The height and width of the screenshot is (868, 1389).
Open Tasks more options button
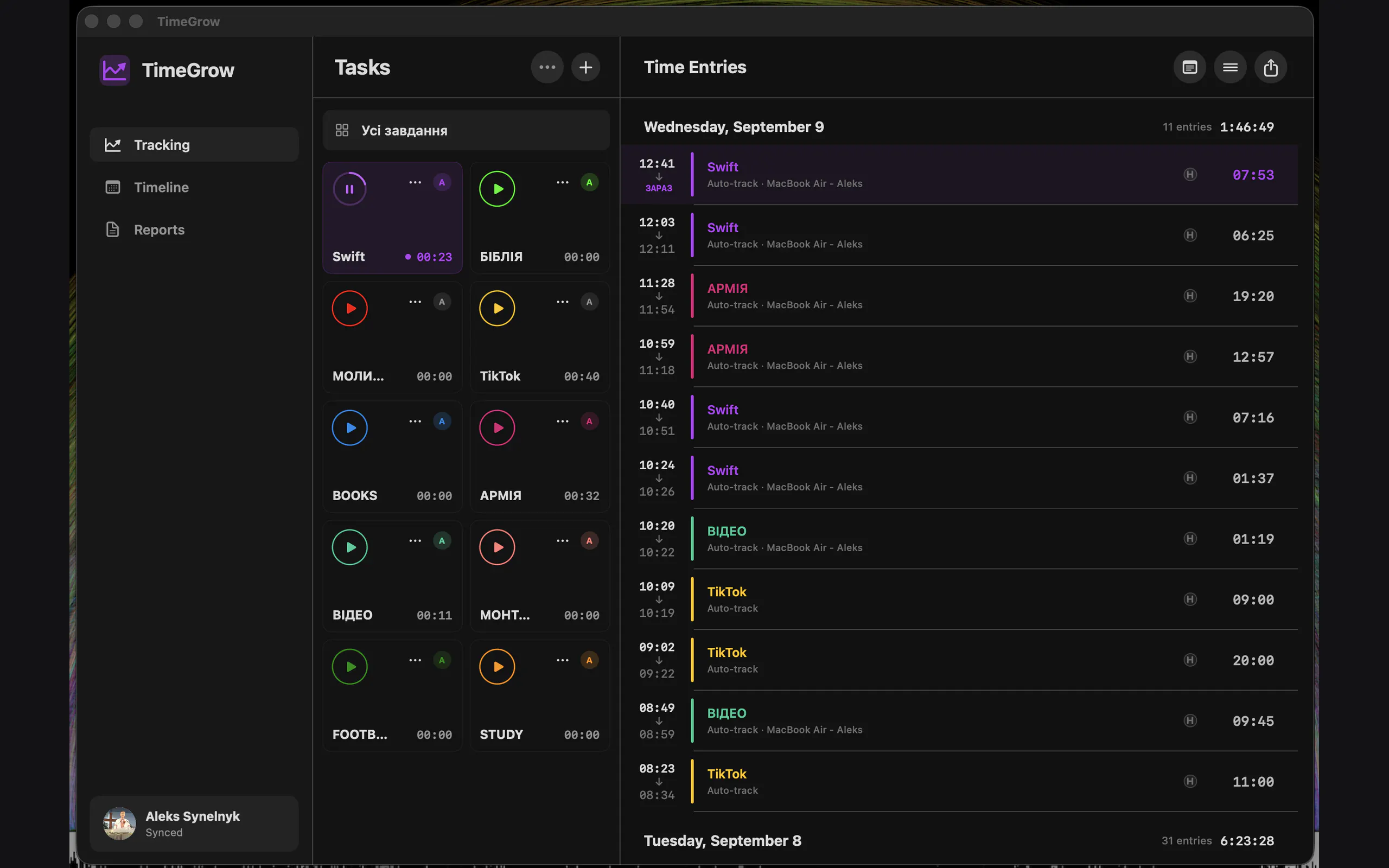coord(547,67)
